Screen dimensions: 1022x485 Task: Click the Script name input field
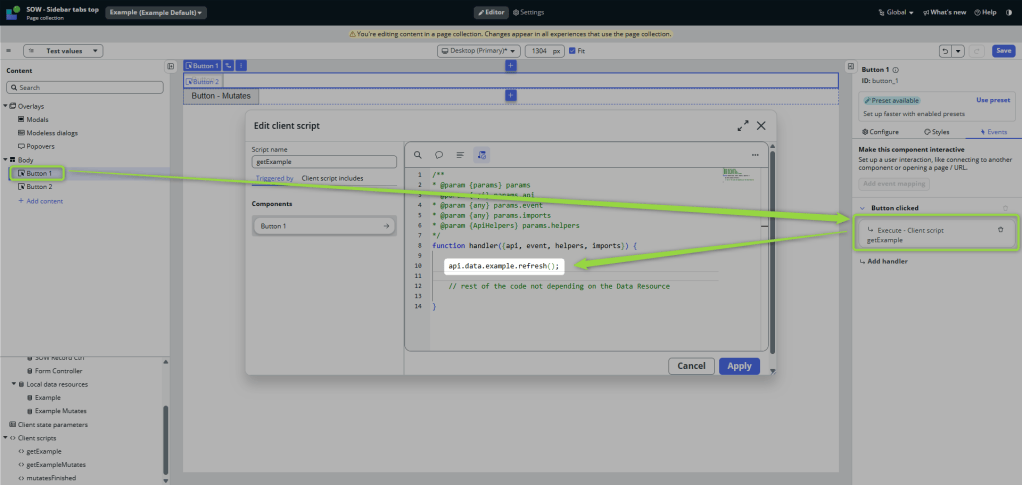click(324, 162)
